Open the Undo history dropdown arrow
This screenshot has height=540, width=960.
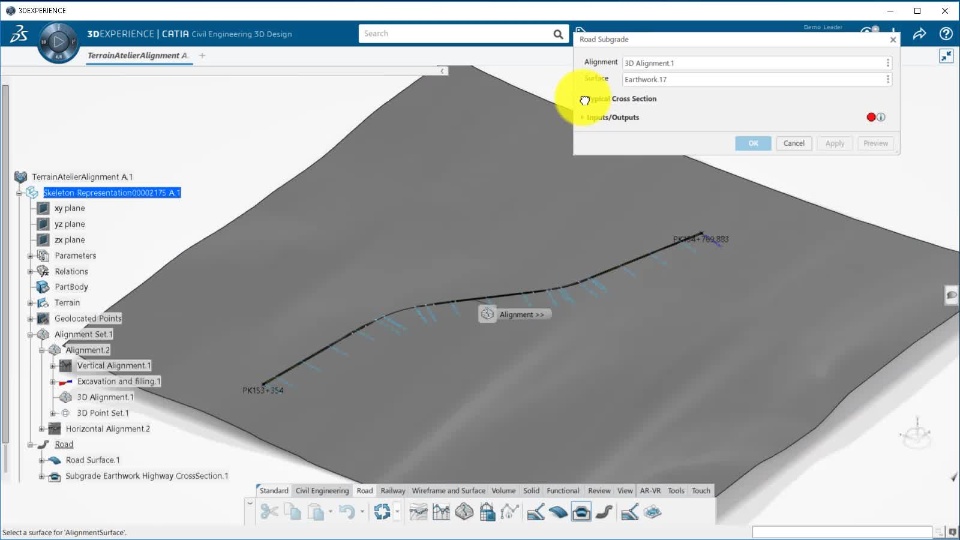[362, 511]
